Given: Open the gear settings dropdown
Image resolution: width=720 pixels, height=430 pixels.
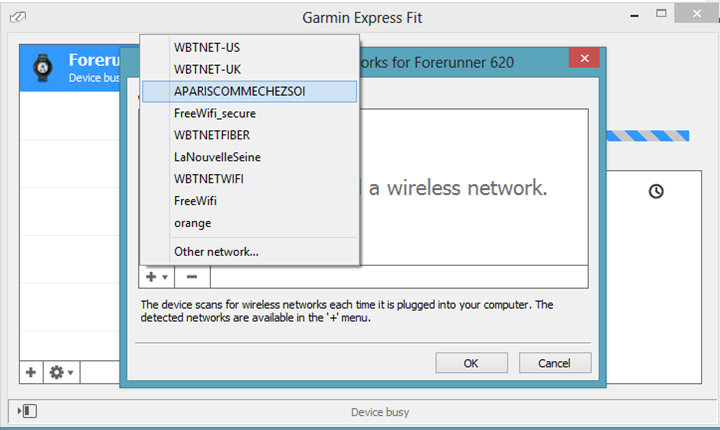Looking at the screenshot, I should coord(62,372).
